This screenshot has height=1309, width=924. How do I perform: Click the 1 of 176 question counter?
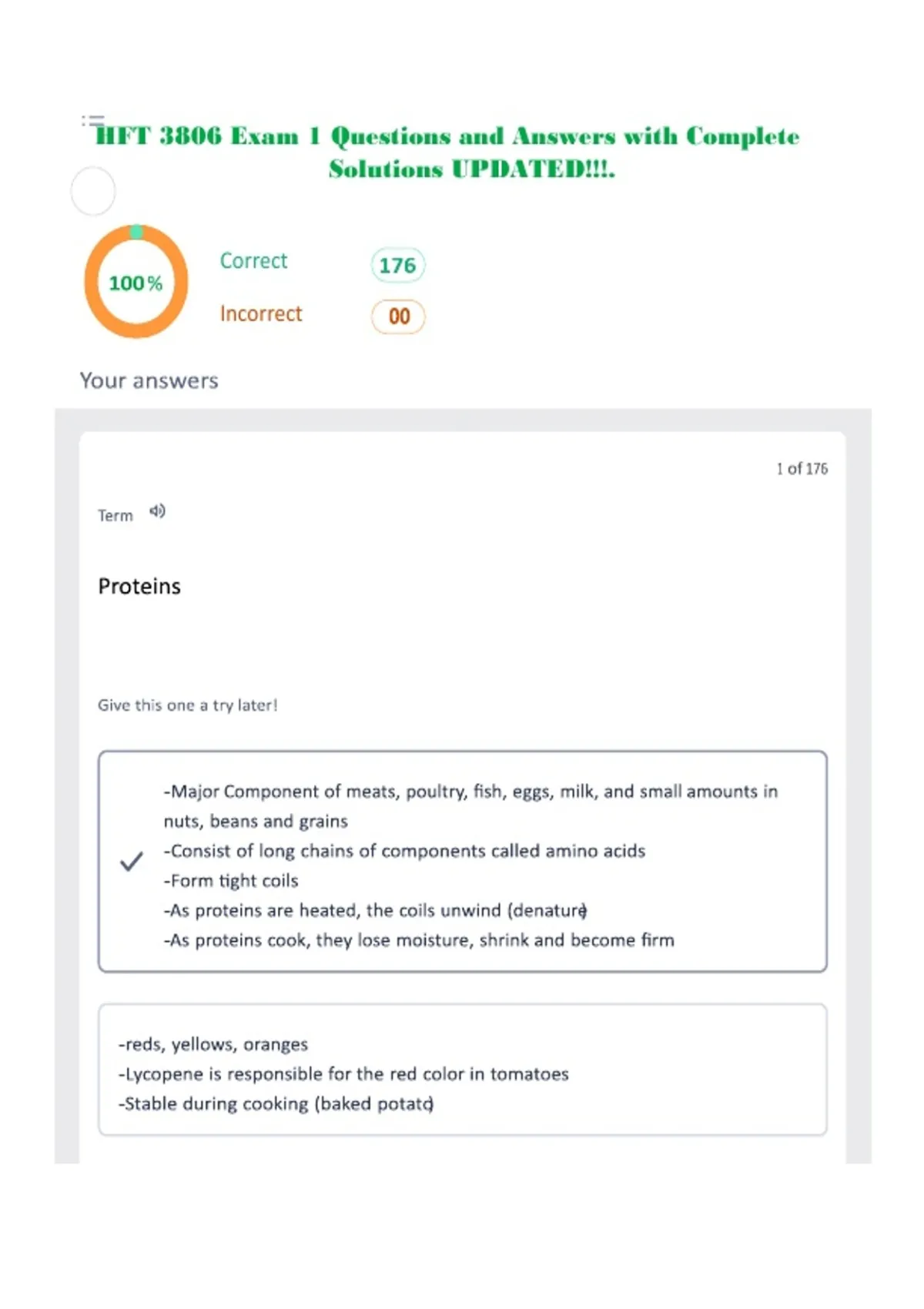[x=802, y=468]
